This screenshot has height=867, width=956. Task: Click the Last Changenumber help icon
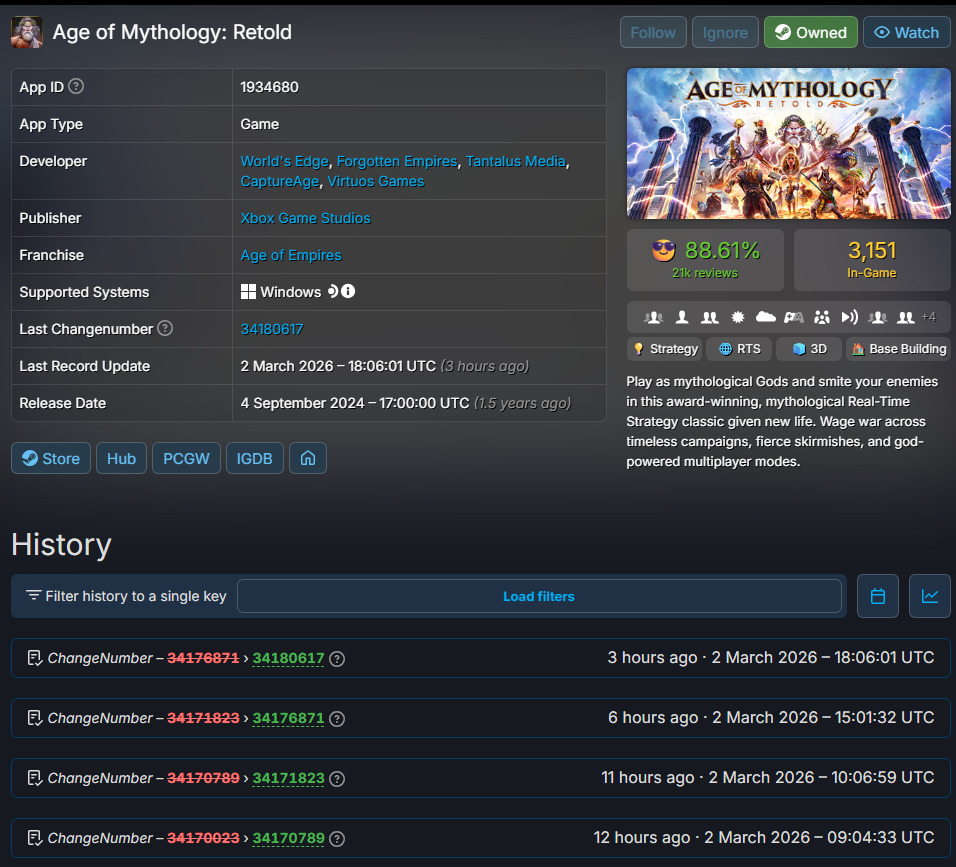(166, 329)
